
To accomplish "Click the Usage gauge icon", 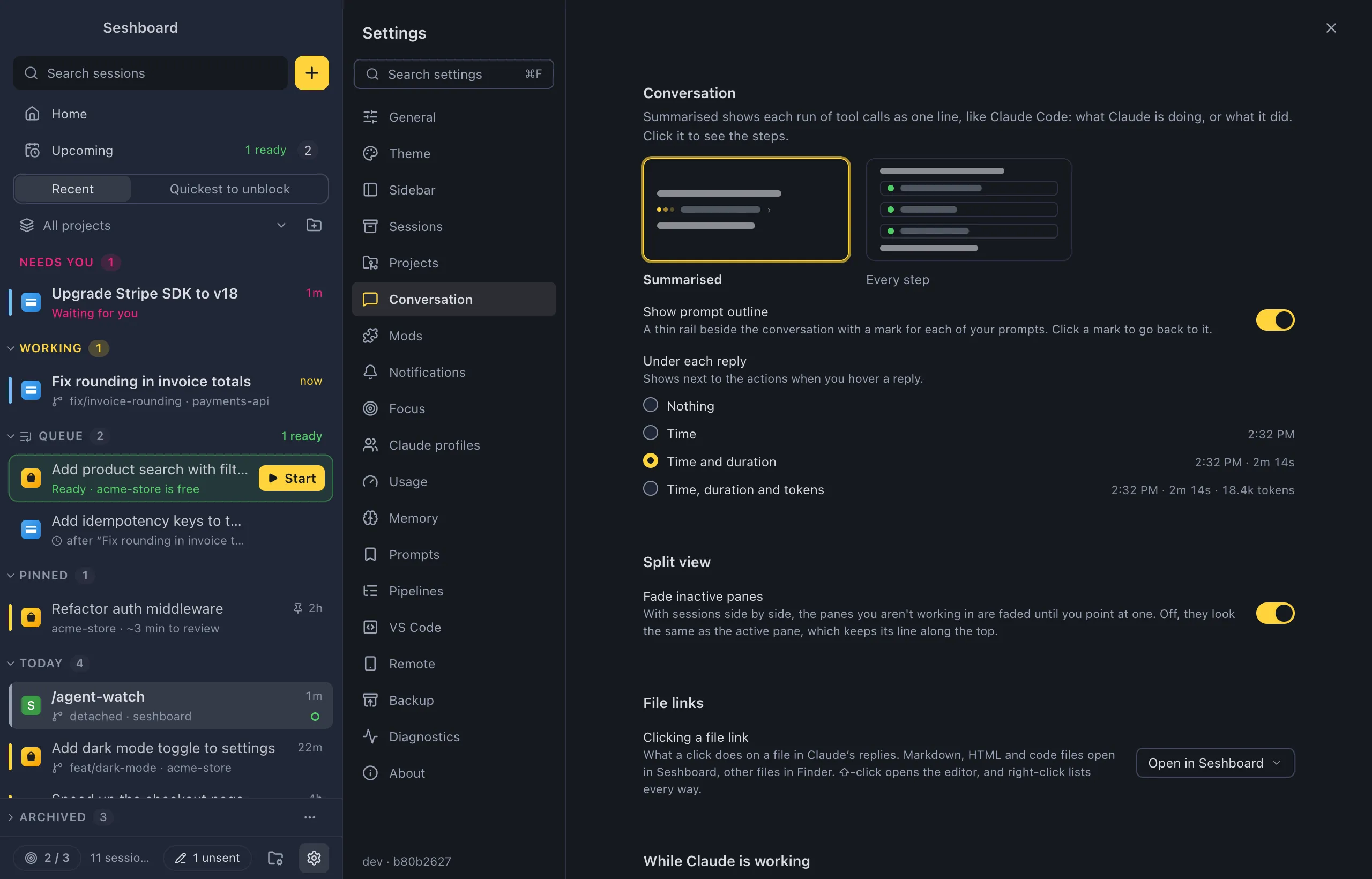I will pos(370,481).
